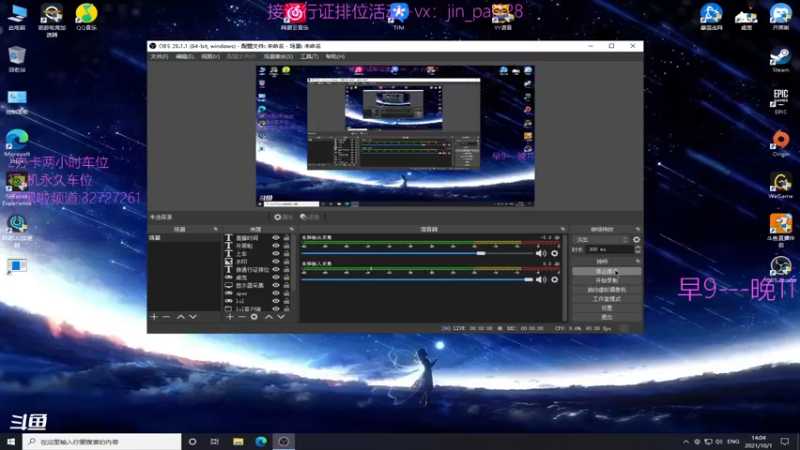Image resolution: width=800 pixels, height=450 pixels.
Task: Toggle visibility of 显示器采集 source
Action: click(276, 285)
